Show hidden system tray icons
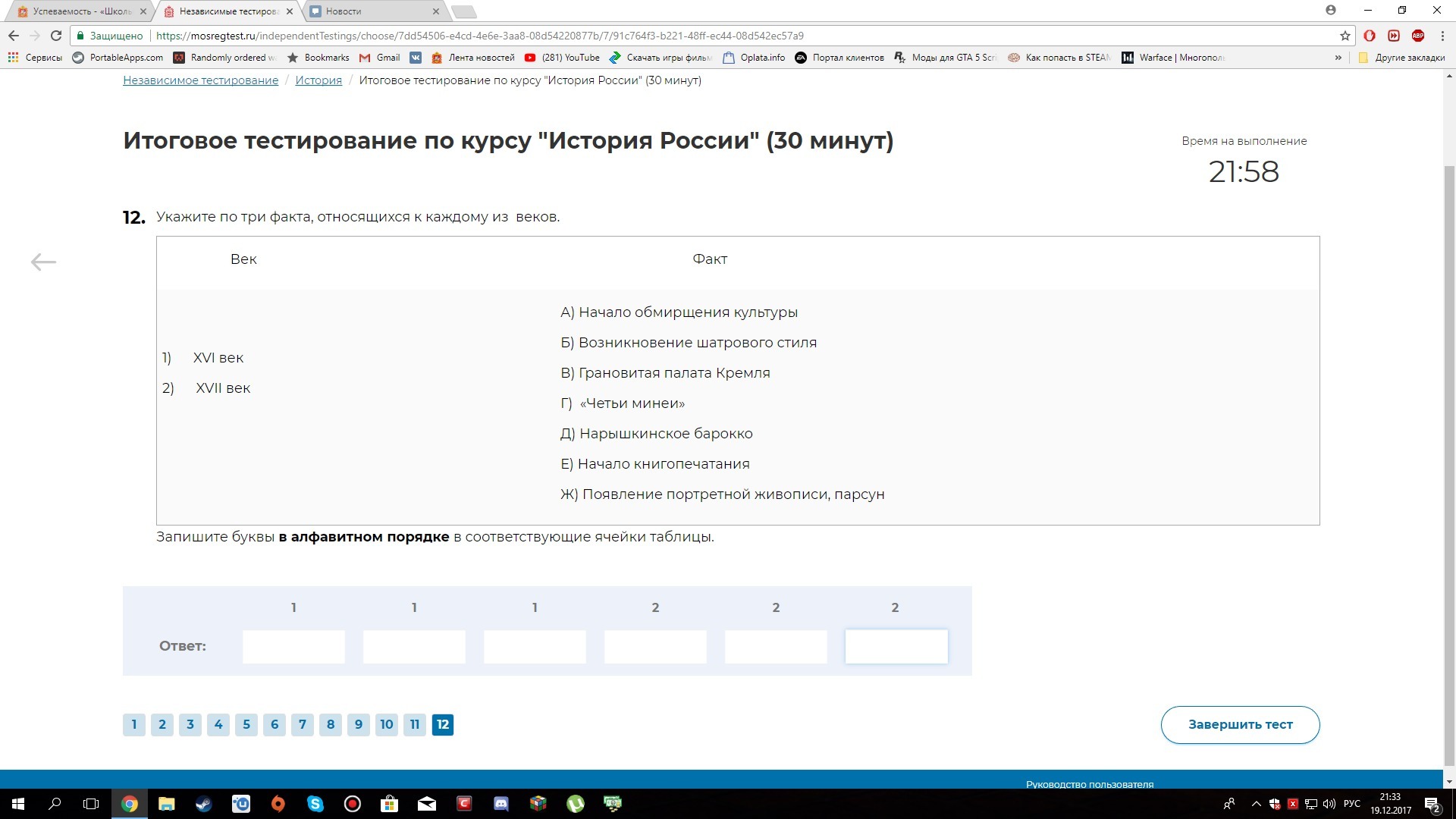 (x=1256, y=804)
